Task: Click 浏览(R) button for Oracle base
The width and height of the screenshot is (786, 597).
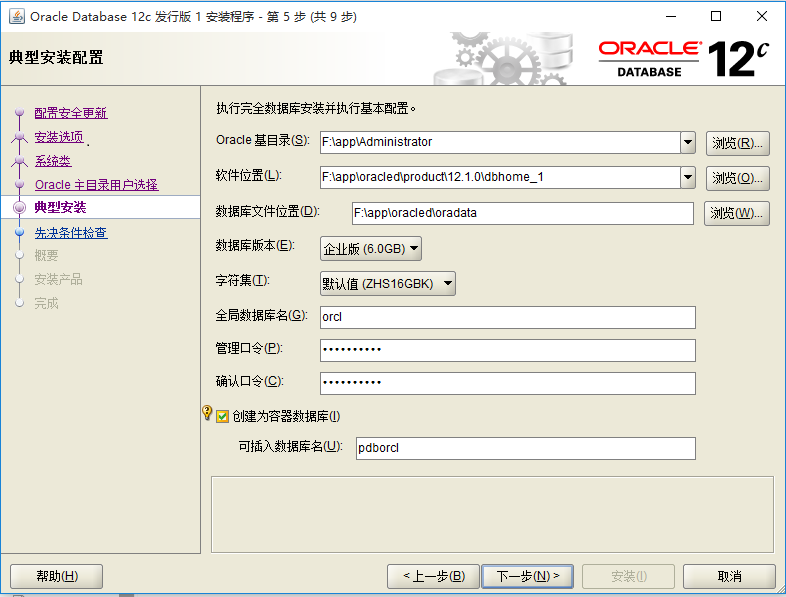Action: 737,143
